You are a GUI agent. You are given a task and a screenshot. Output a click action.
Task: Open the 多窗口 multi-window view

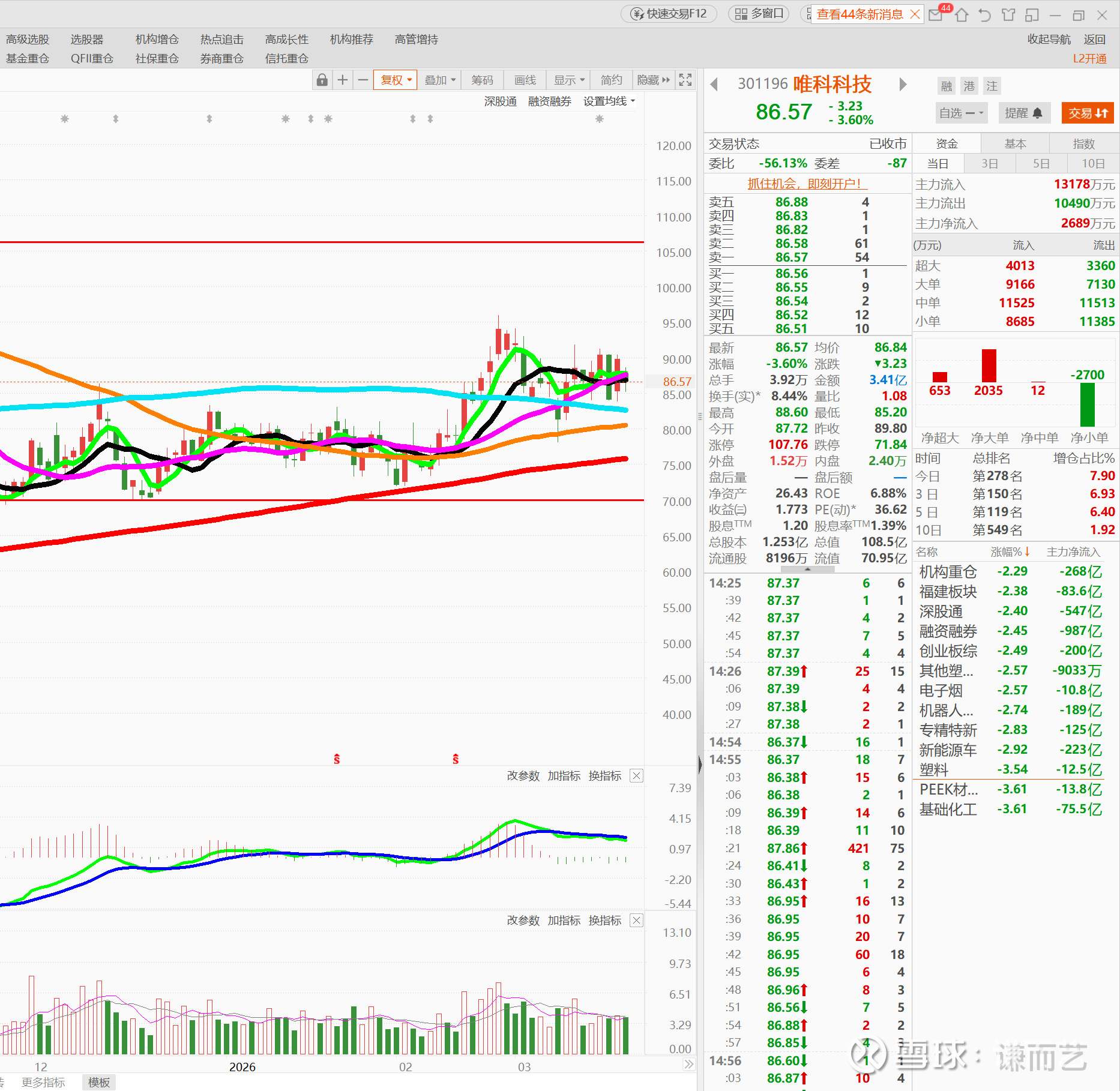pos(759,14)
